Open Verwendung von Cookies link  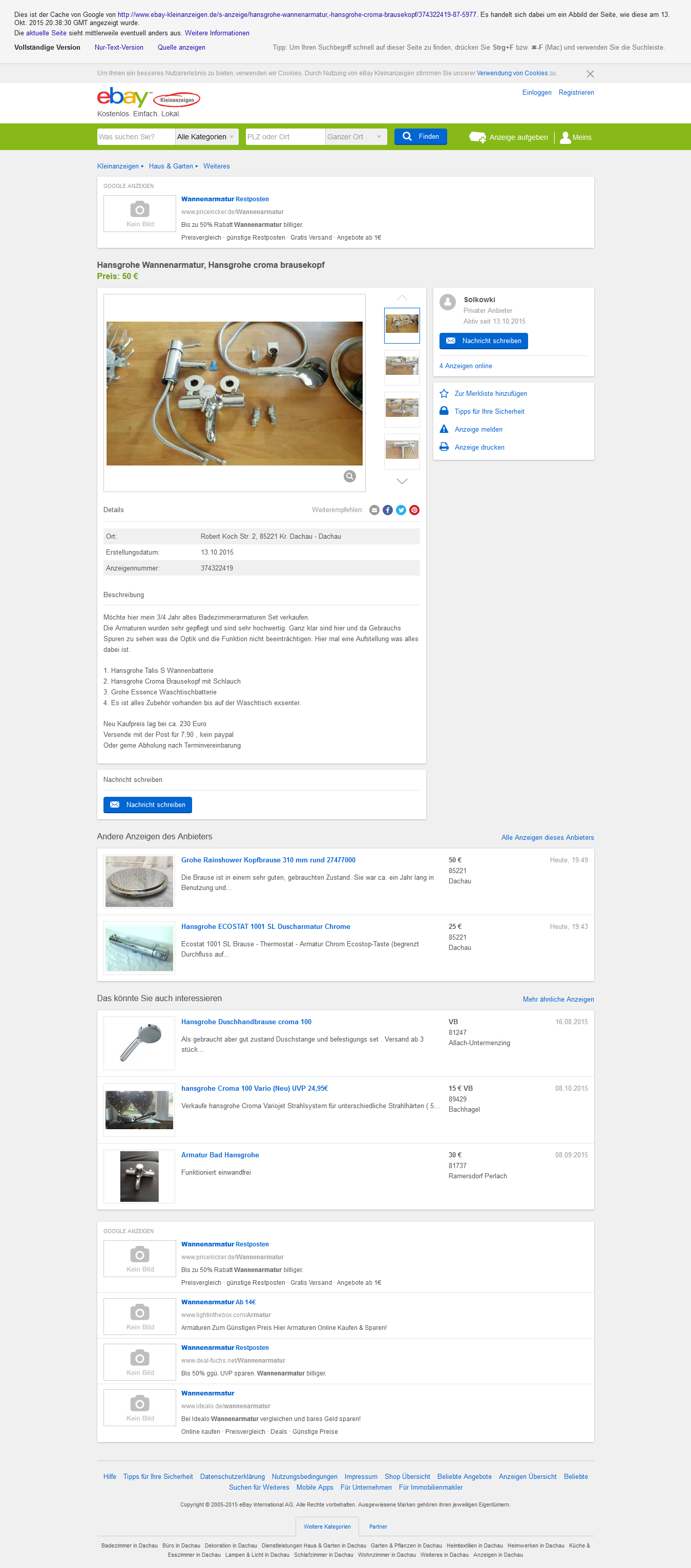tap(512, 73)
